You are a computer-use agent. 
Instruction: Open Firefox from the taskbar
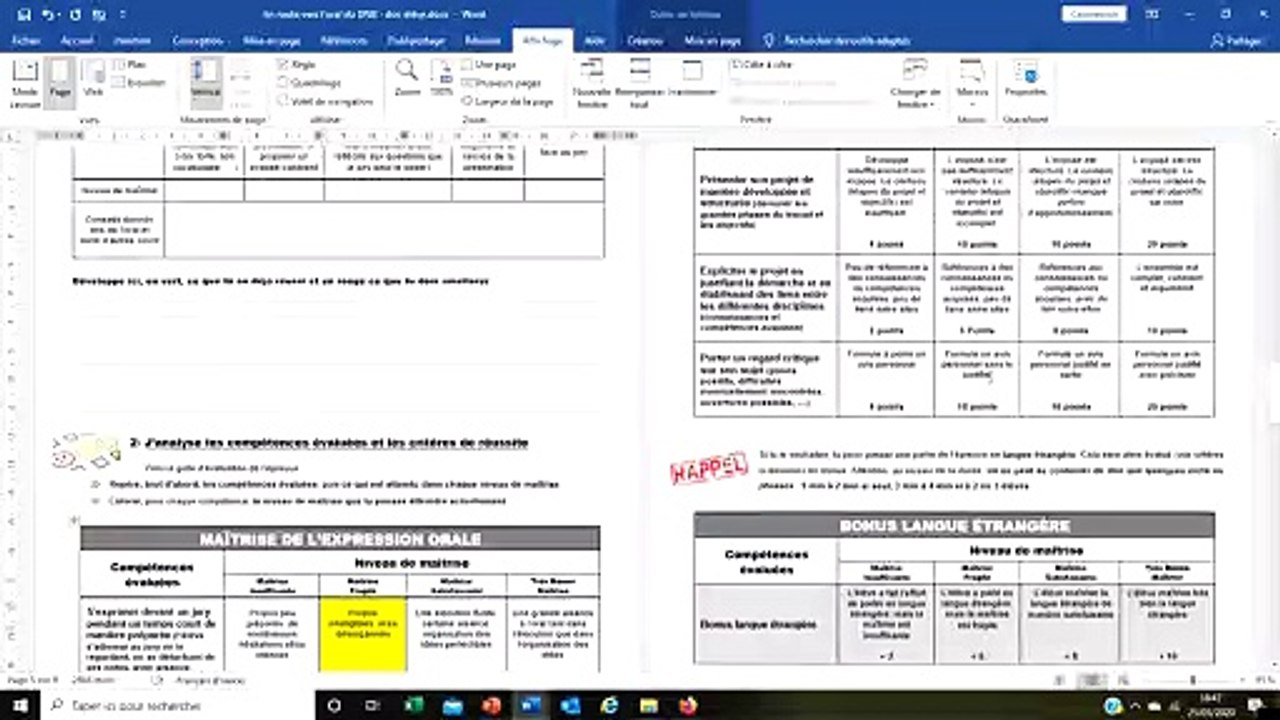[x=687, y=705]
